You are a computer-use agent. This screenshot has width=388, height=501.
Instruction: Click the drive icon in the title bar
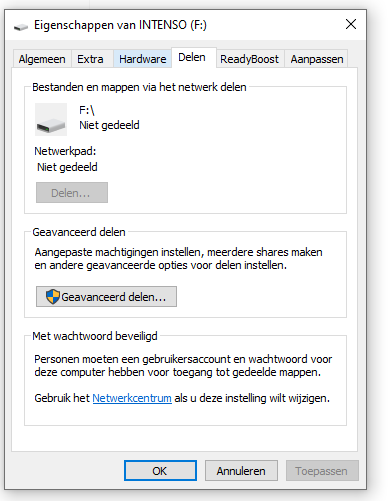[x=21, y=27]
